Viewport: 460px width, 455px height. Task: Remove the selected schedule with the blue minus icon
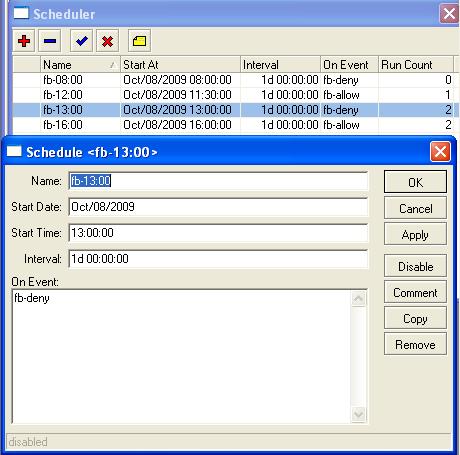(50, 41)
